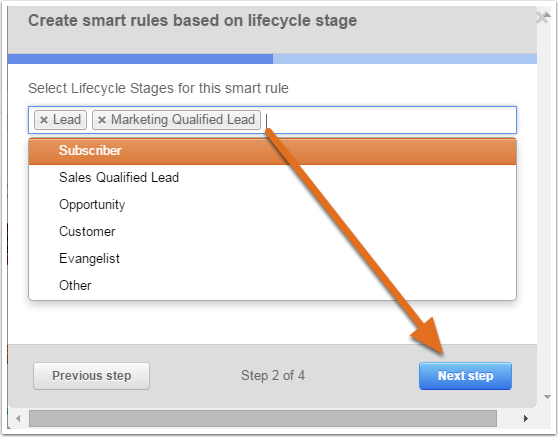Click the left scroll arrow on horizontal scrollbar
558x437 pixels.
(x=18, y=418)
